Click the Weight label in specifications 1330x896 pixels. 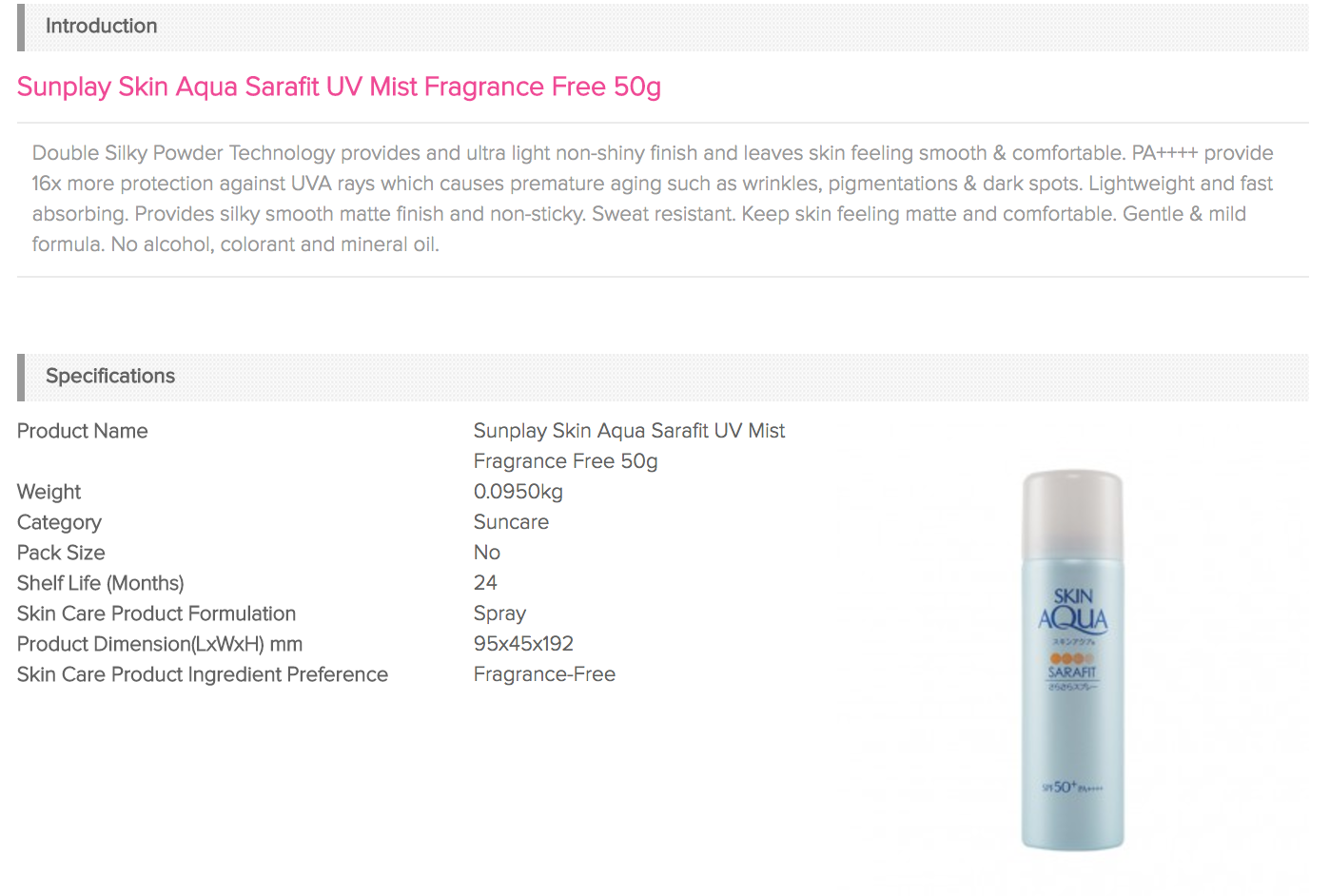point(49,492)
